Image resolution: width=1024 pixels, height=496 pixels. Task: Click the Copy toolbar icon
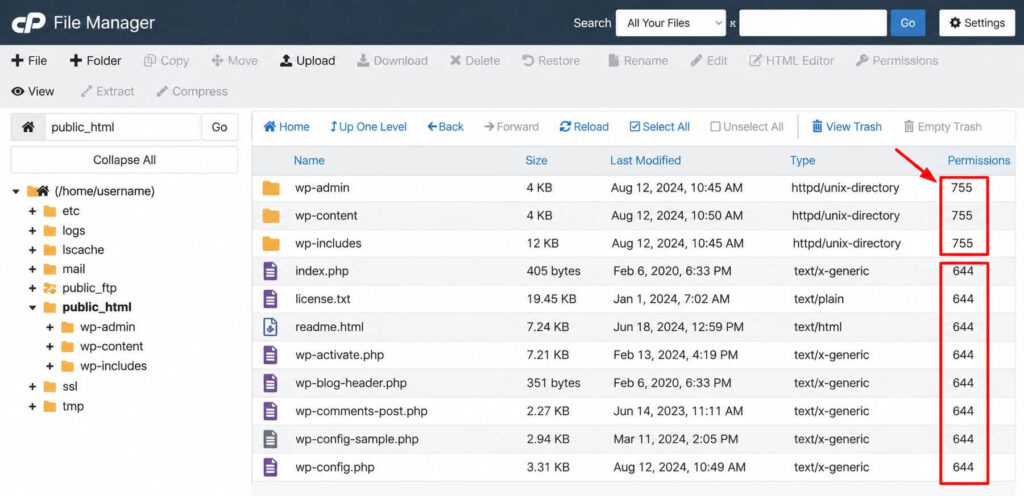click(150, 61)
